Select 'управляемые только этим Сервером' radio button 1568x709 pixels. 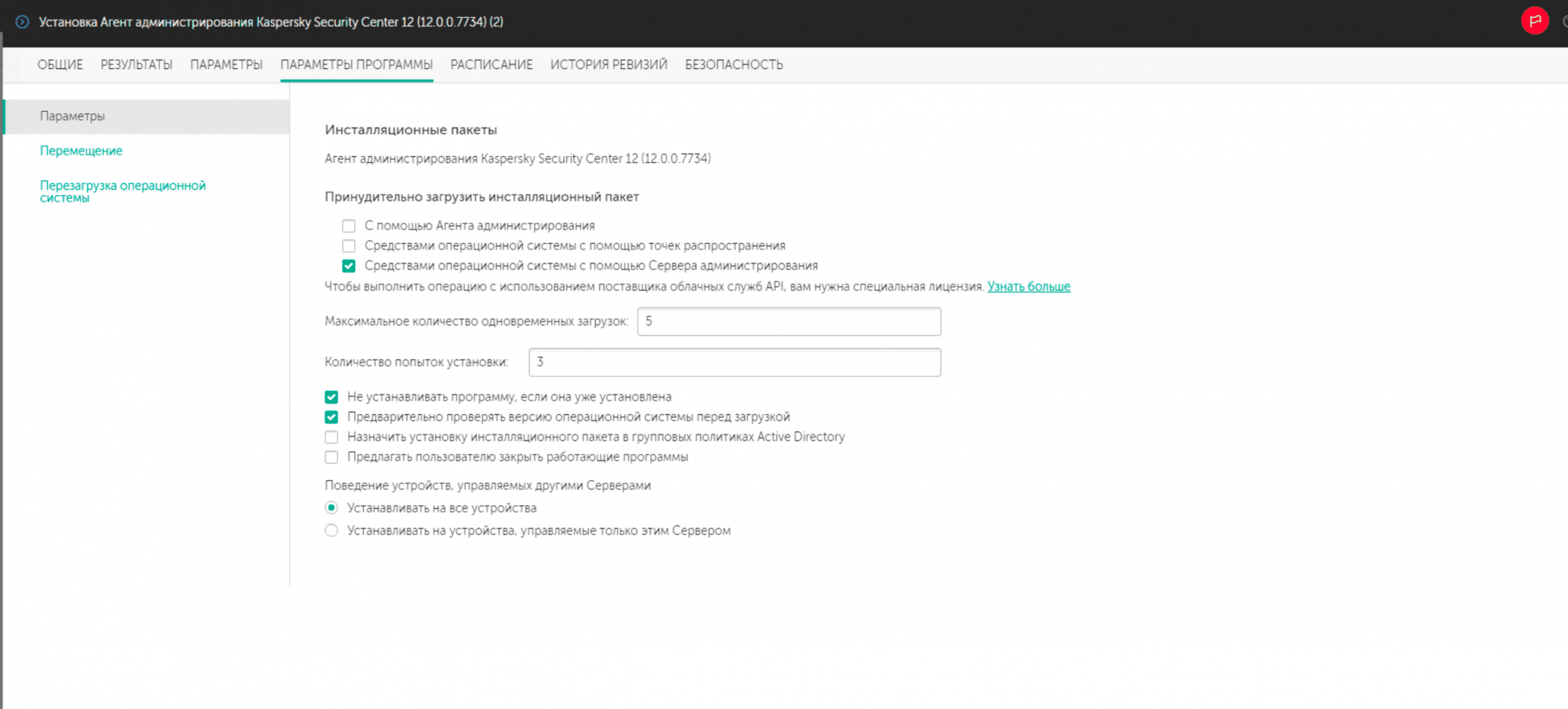pyautogui.click(x=332, y=531)
